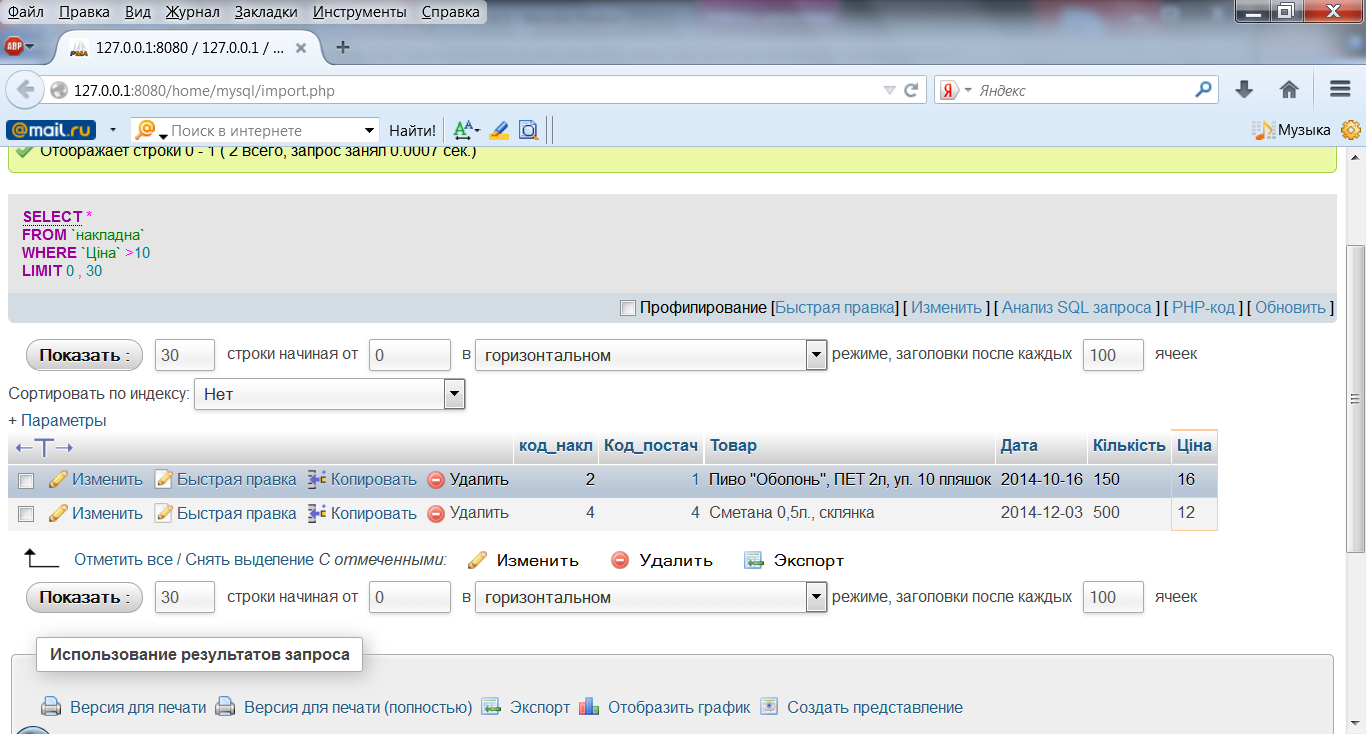Image resolution: width=1366 pixels, height=734 pixels.
Task: Open the URL bar history dropdown
Action: coord(890,90)
